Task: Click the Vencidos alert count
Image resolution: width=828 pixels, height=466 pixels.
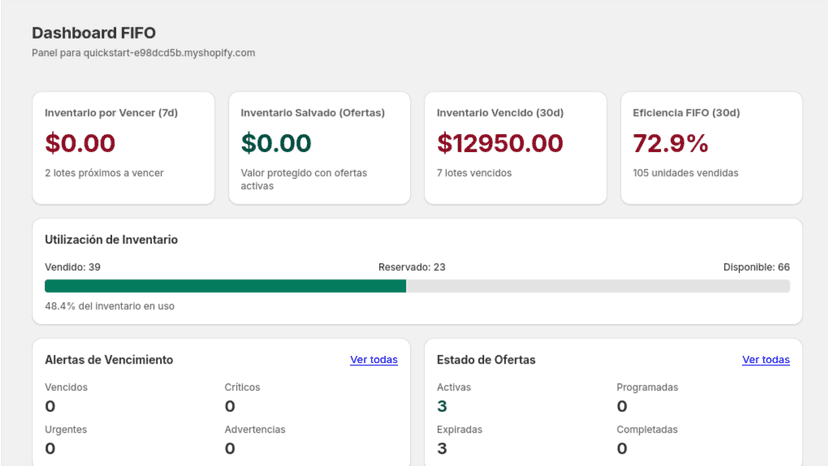Action: coord(50,406)
